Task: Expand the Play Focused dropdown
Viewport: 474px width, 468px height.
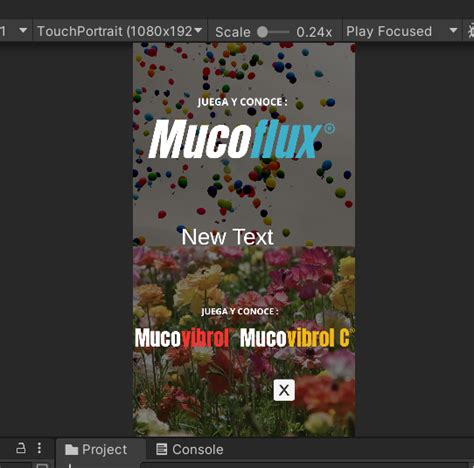Action: pos(401,31)
